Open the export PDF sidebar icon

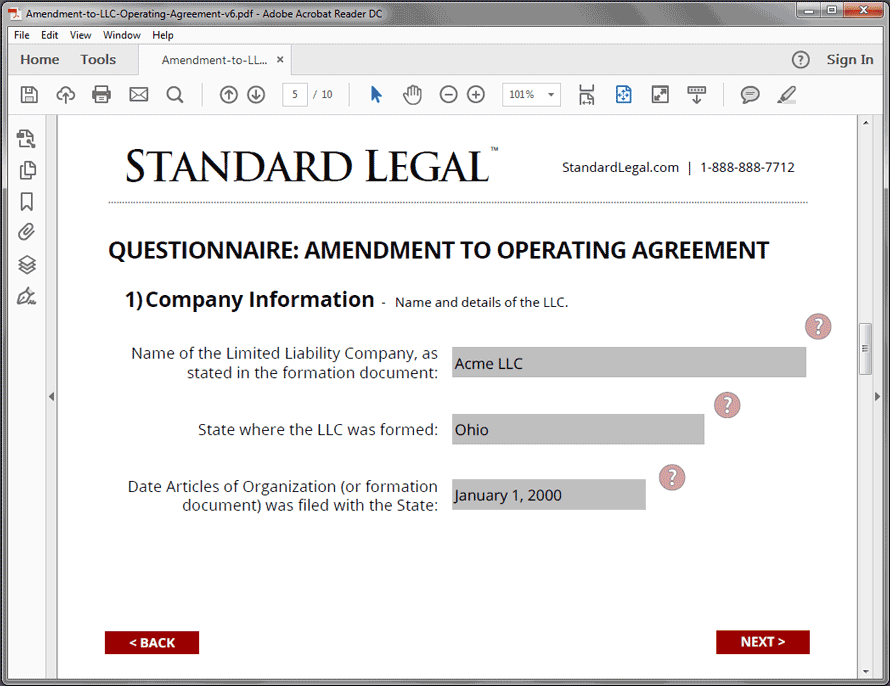point(26,138)
